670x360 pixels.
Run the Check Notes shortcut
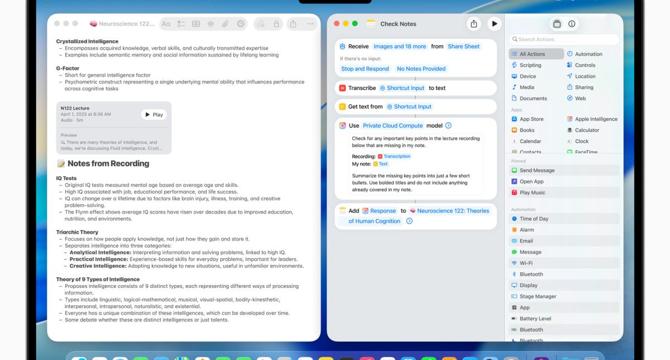(494, 24)
